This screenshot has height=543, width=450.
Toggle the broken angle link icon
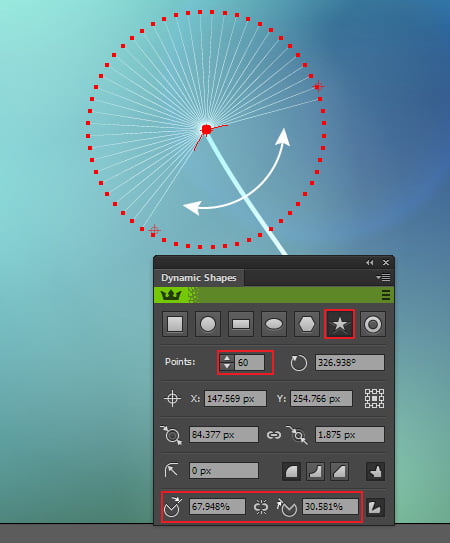point(261,507)
